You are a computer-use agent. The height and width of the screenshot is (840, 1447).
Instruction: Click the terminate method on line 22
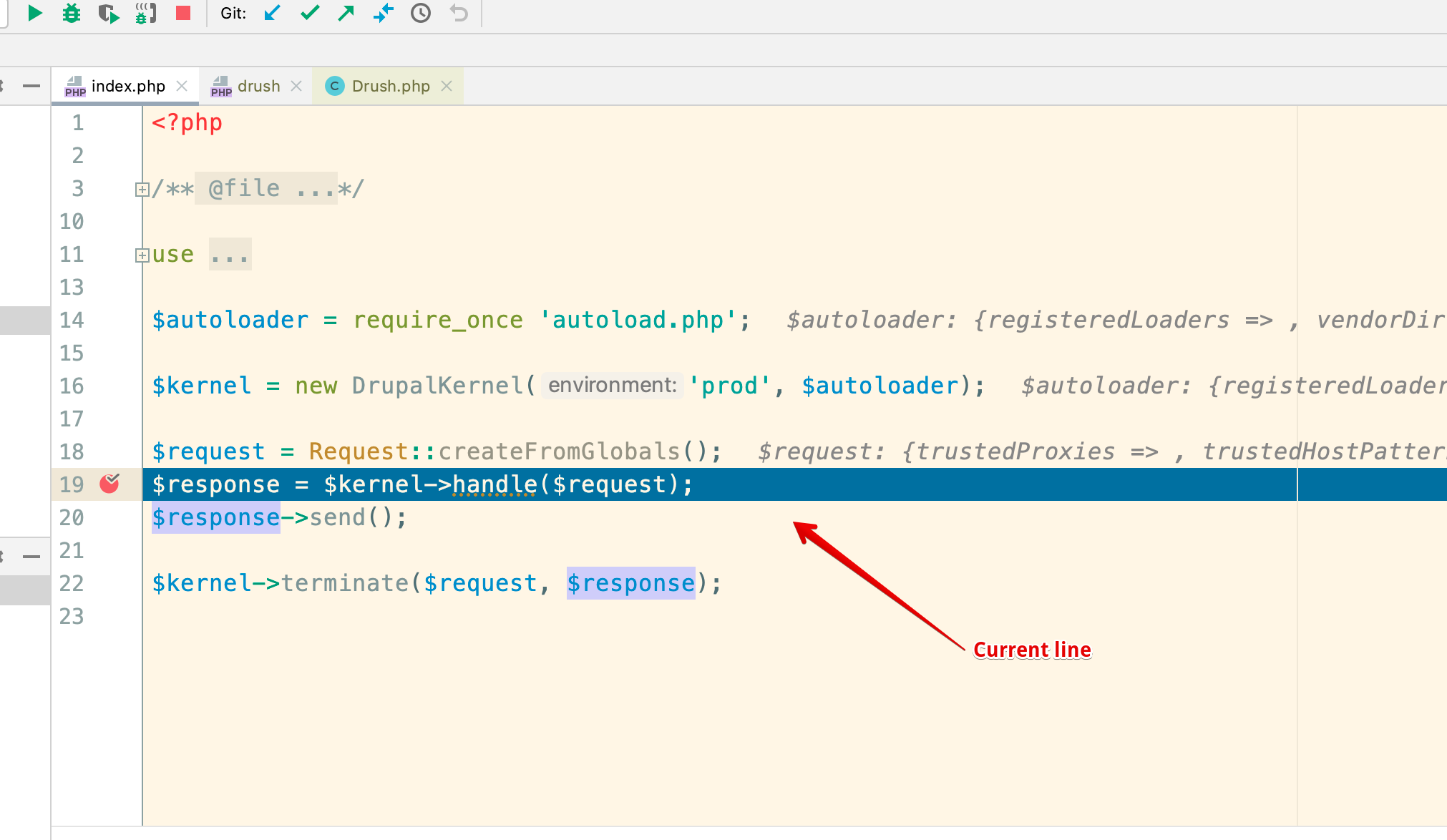(x=344, y=583)
